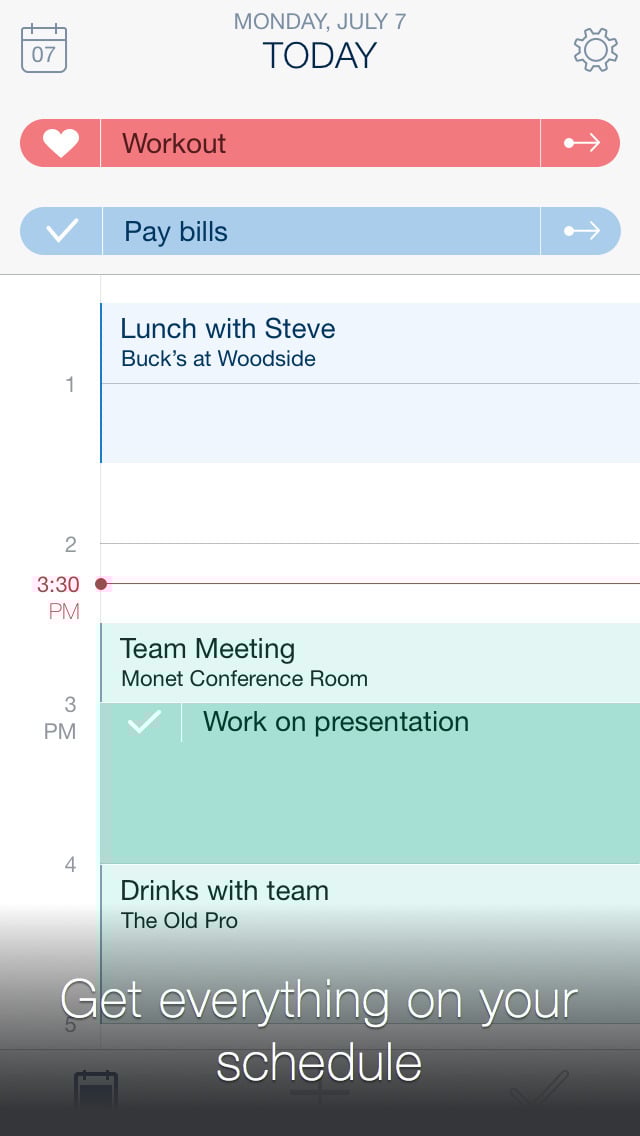Image resolution: width=640 pixels, height=1136 pixels.
Task: Open the Pay bills item
Action: [x=320, y=232]
